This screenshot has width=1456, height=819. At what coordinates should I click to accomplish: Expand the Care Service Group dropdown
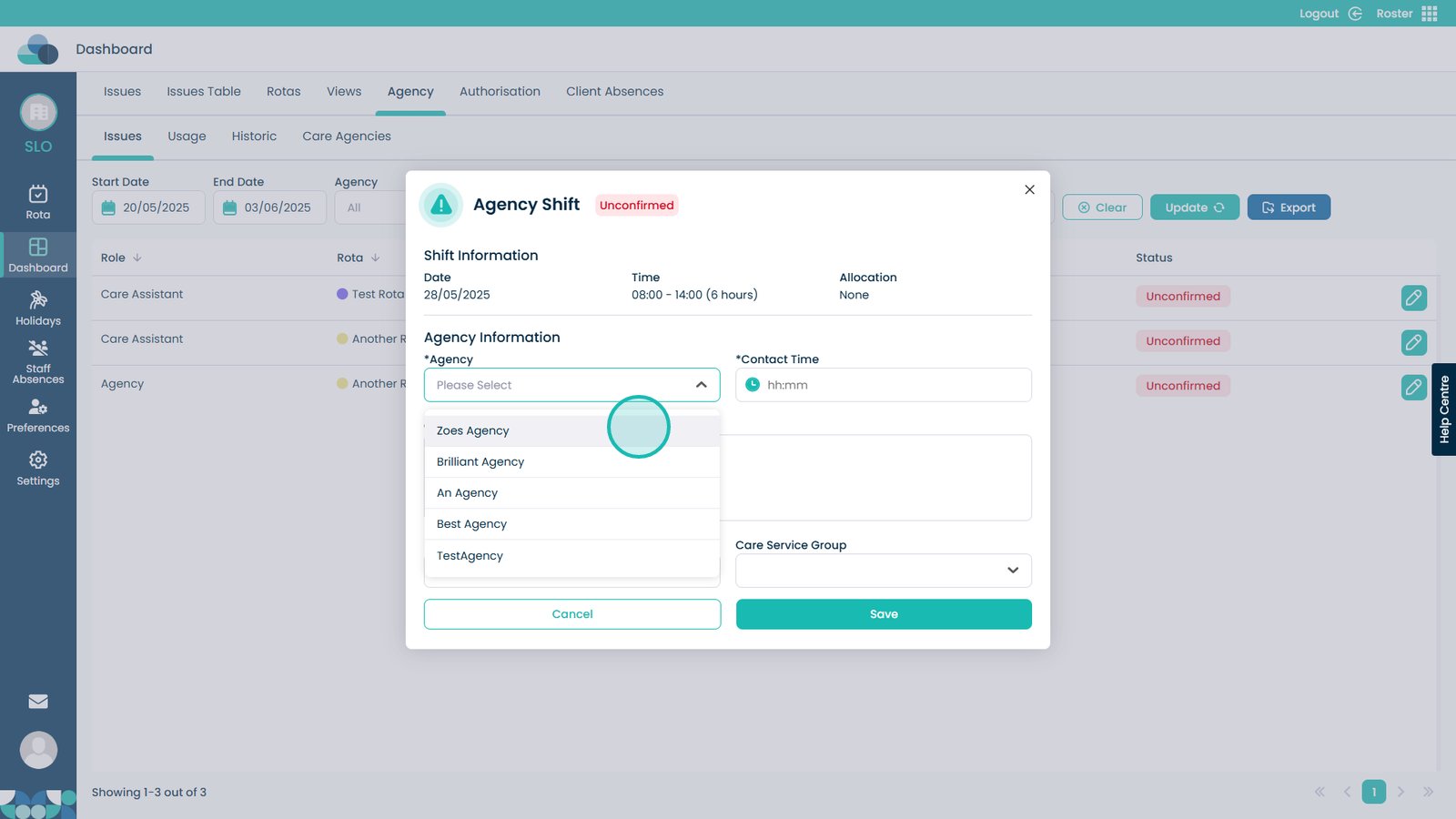[1012, 571]
